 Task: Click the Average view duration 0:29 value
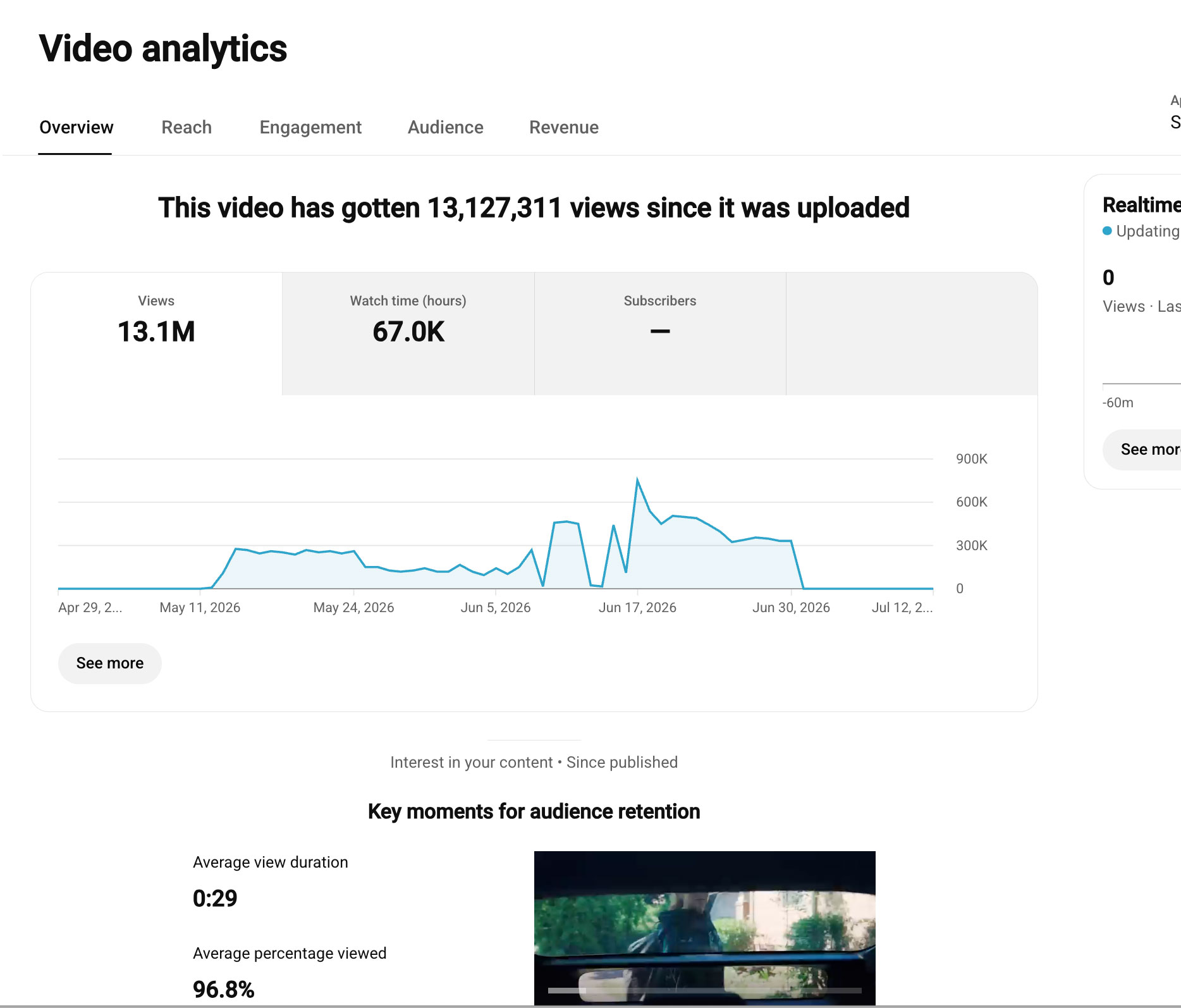pos(215,899)
